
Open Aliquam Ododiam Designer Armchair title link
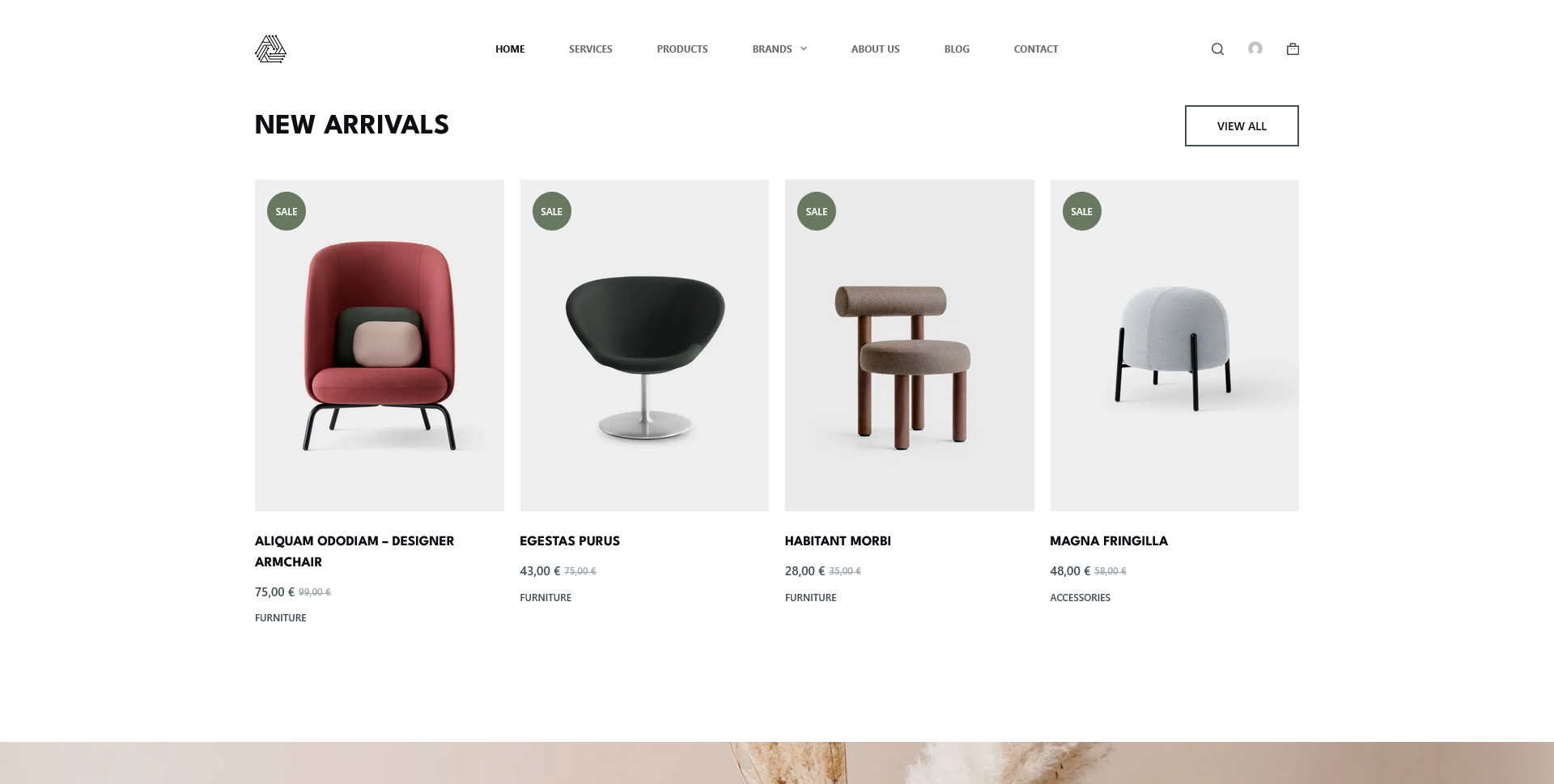(x=355, y=551)
